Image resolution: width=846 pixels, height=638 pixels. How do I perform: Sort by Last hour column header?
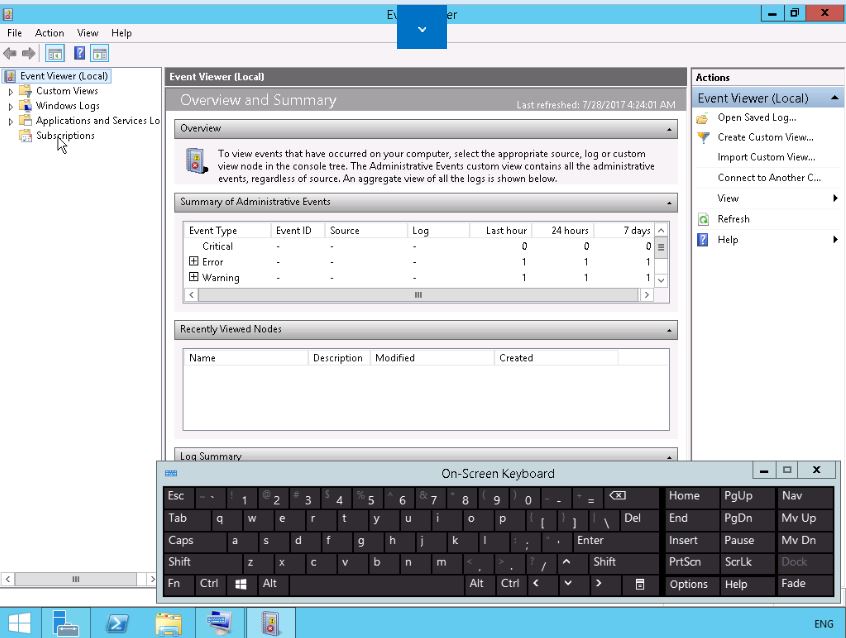tap(500, 230)
